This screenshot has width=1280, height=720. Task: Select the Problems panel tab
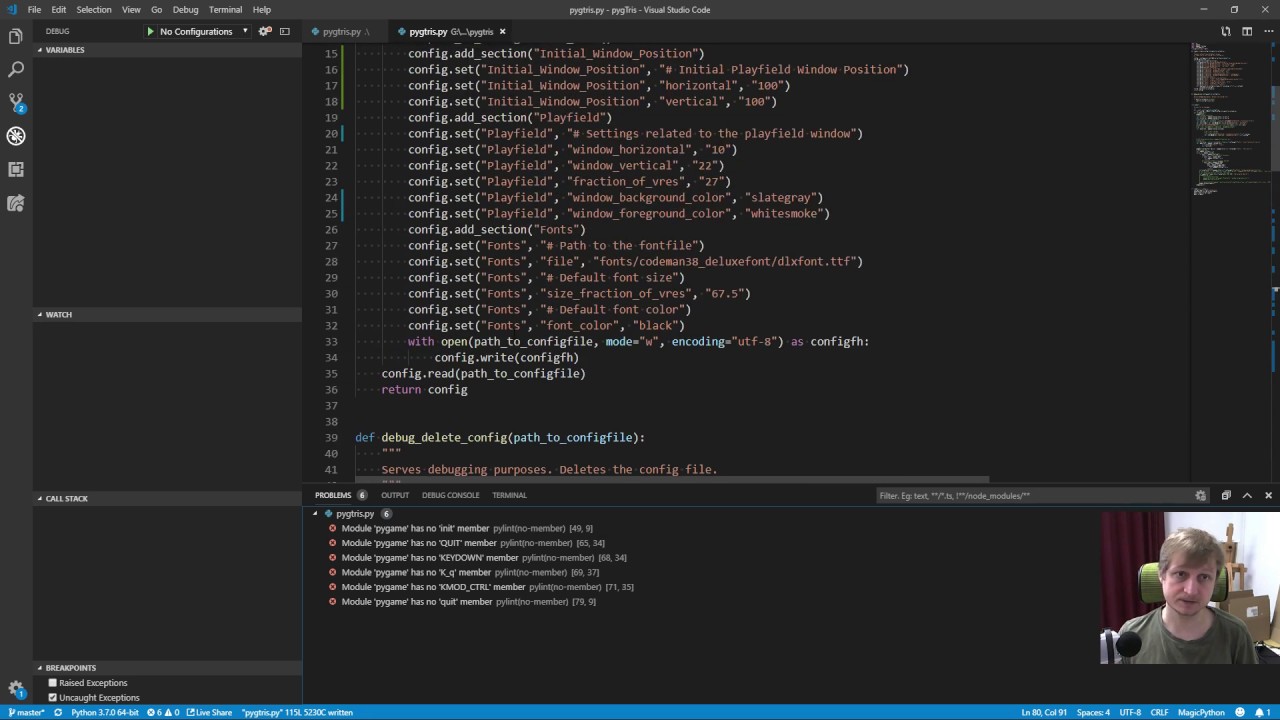[x=333, y=495]
